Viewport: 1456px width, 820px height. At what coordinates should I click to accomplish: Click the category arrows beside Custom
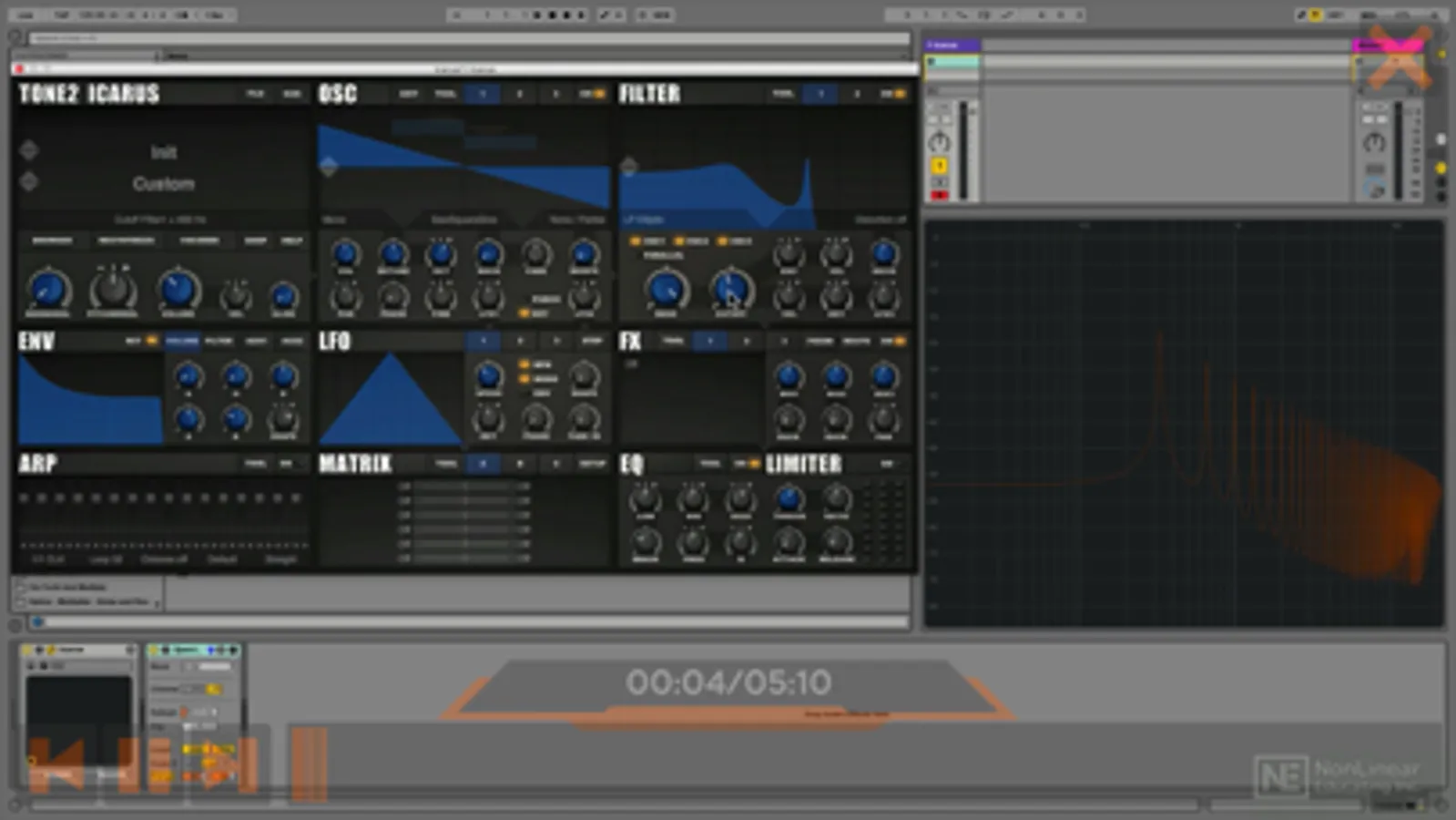tap(29, 181)
